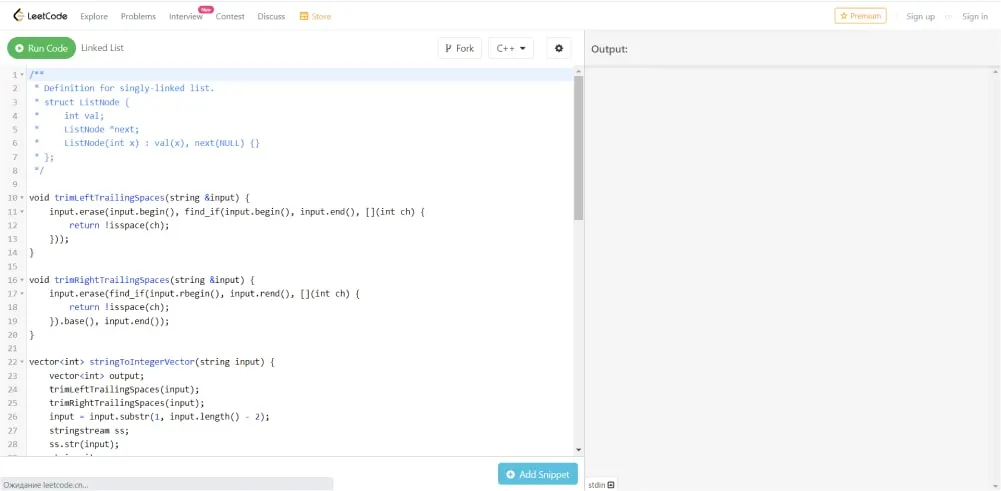Open editor settings gear
This screenshot has width=1001, height=491.
tap(559, 48)
